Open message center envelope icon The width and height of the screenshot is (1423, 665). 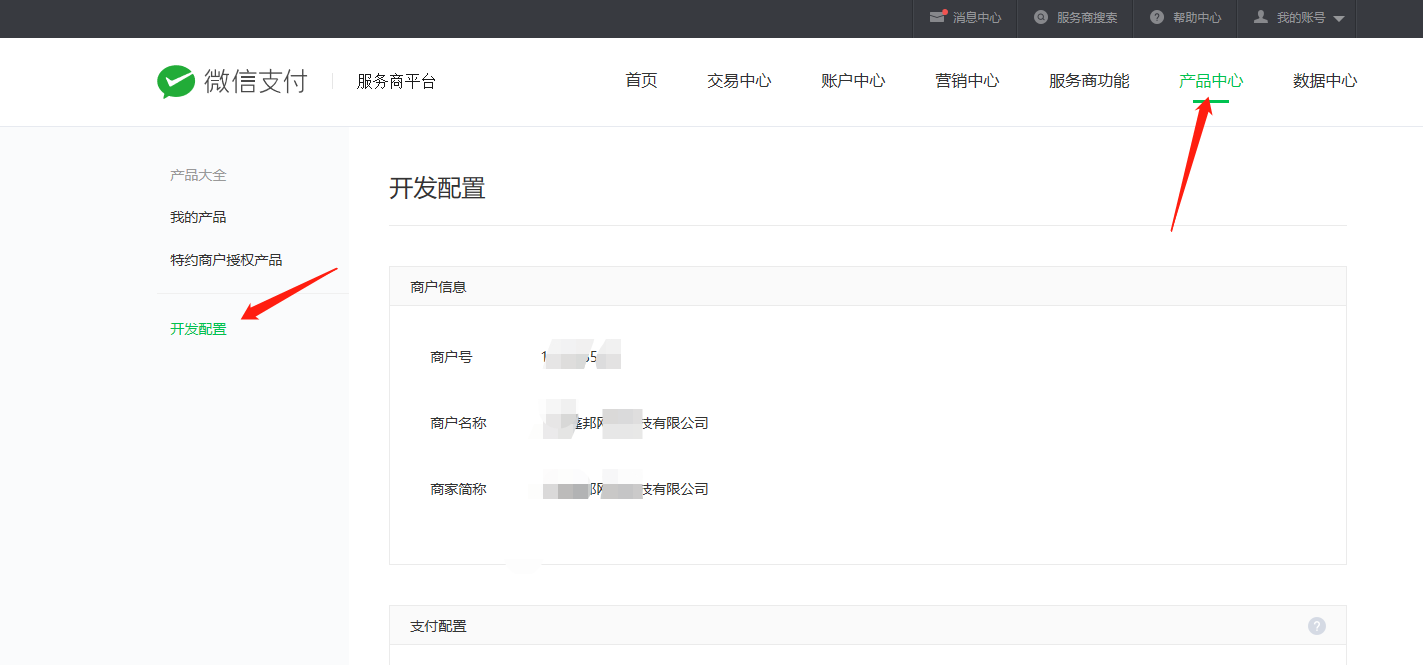(937, 17)
